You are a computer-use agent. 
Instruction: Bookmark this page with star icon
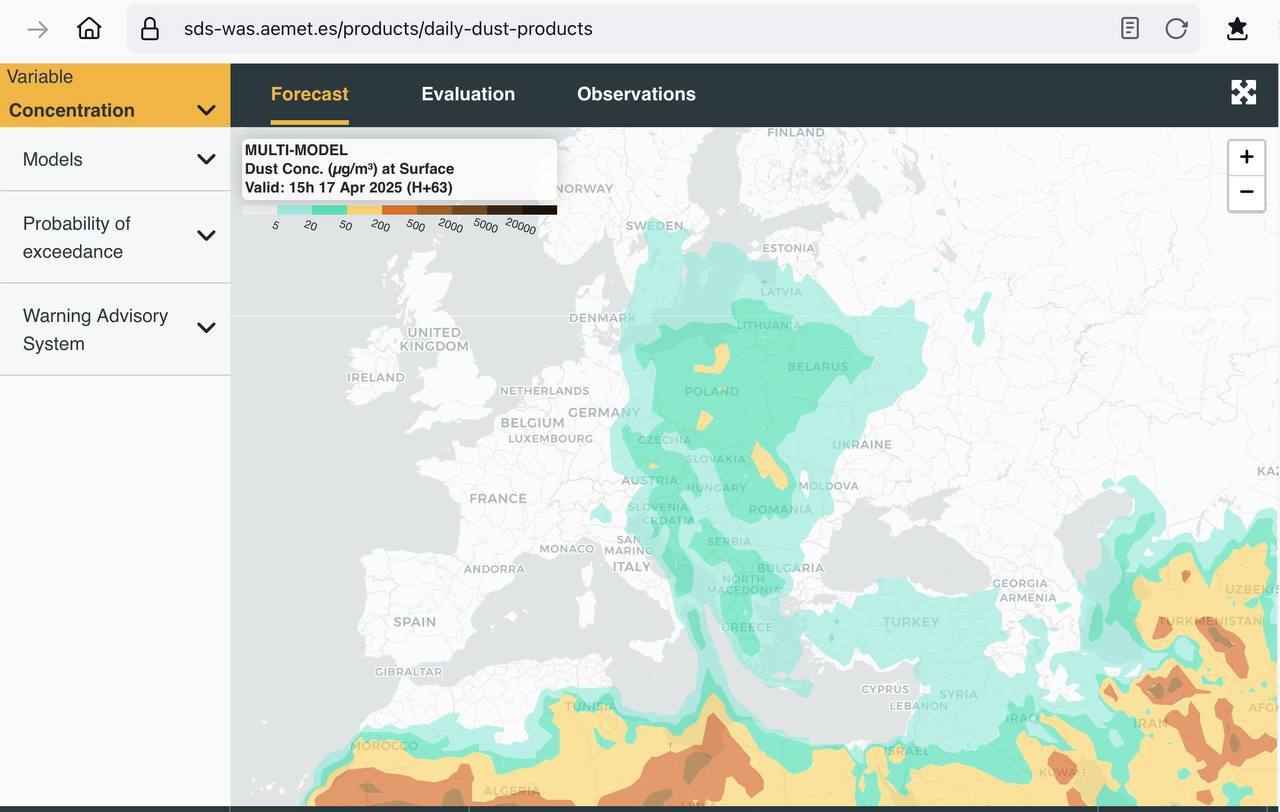point(1237,29)
